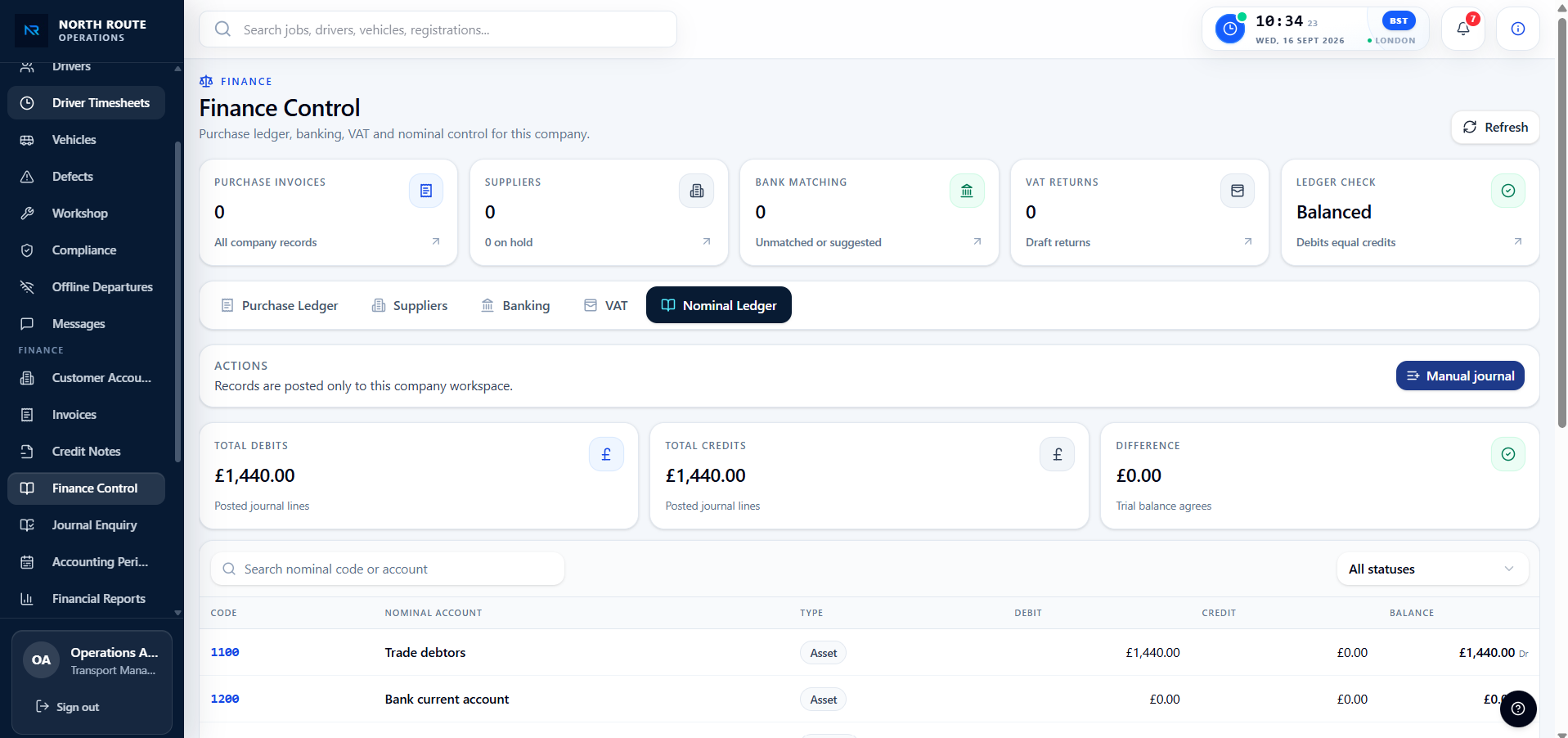Open arrow on Bank Matching card
1568x738 pixels.
pos(977,241)
